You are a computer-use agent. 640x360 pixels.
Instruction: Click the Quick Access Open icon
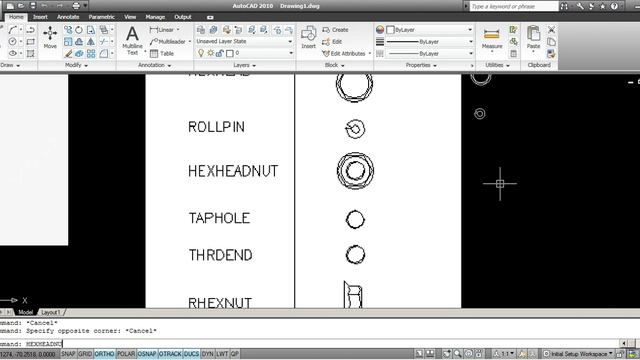tap(21, 6)
